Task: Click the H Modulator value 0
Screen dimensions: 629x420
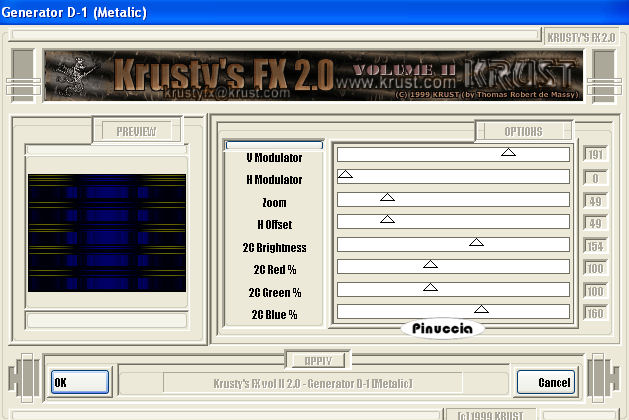Action: [x=595, y=178]
